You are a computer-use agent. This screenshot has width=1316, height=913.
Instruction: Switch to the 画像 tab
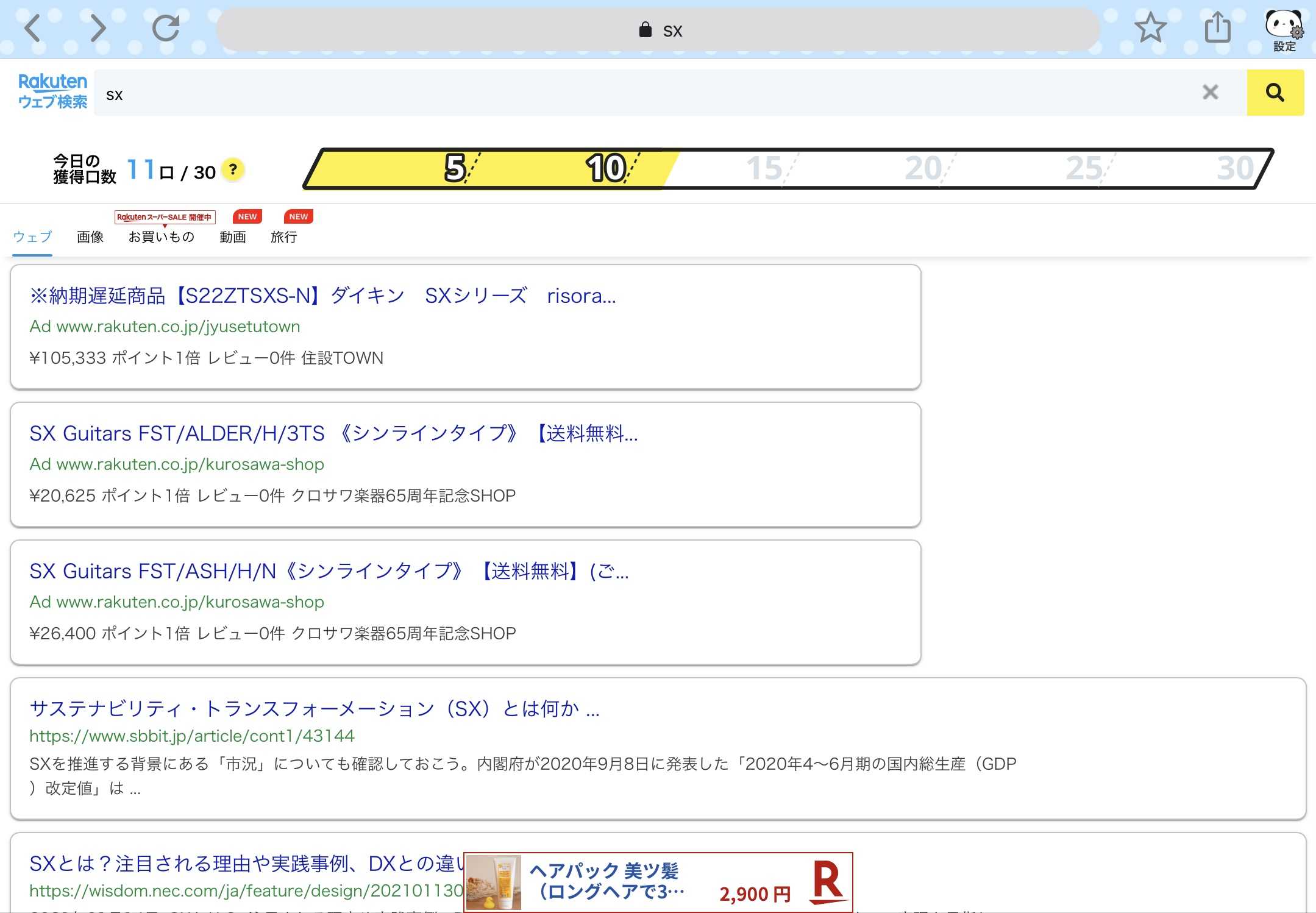(90, 236)
